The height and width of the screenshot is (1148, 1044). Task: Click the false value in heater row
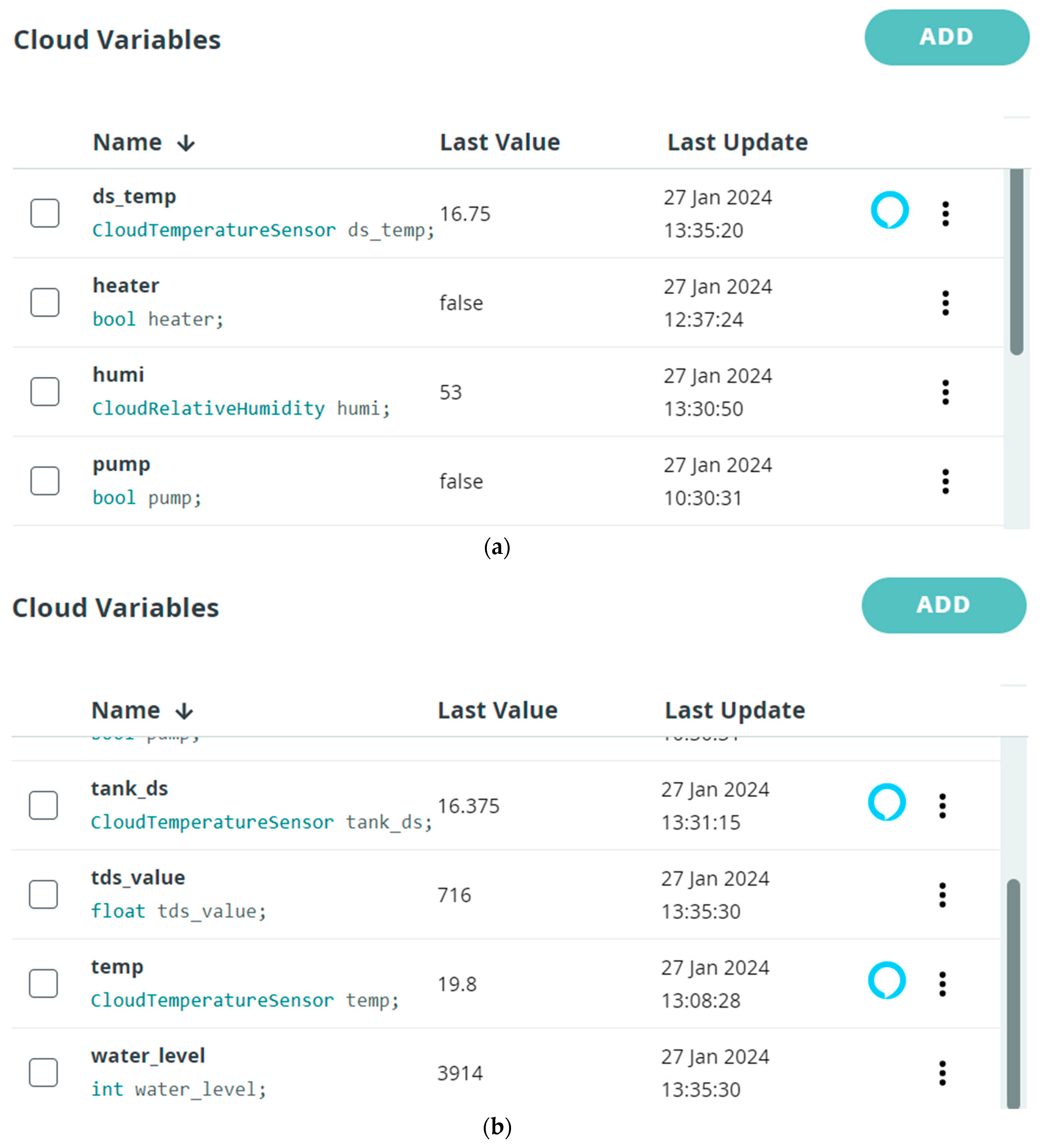click(461, 303)
